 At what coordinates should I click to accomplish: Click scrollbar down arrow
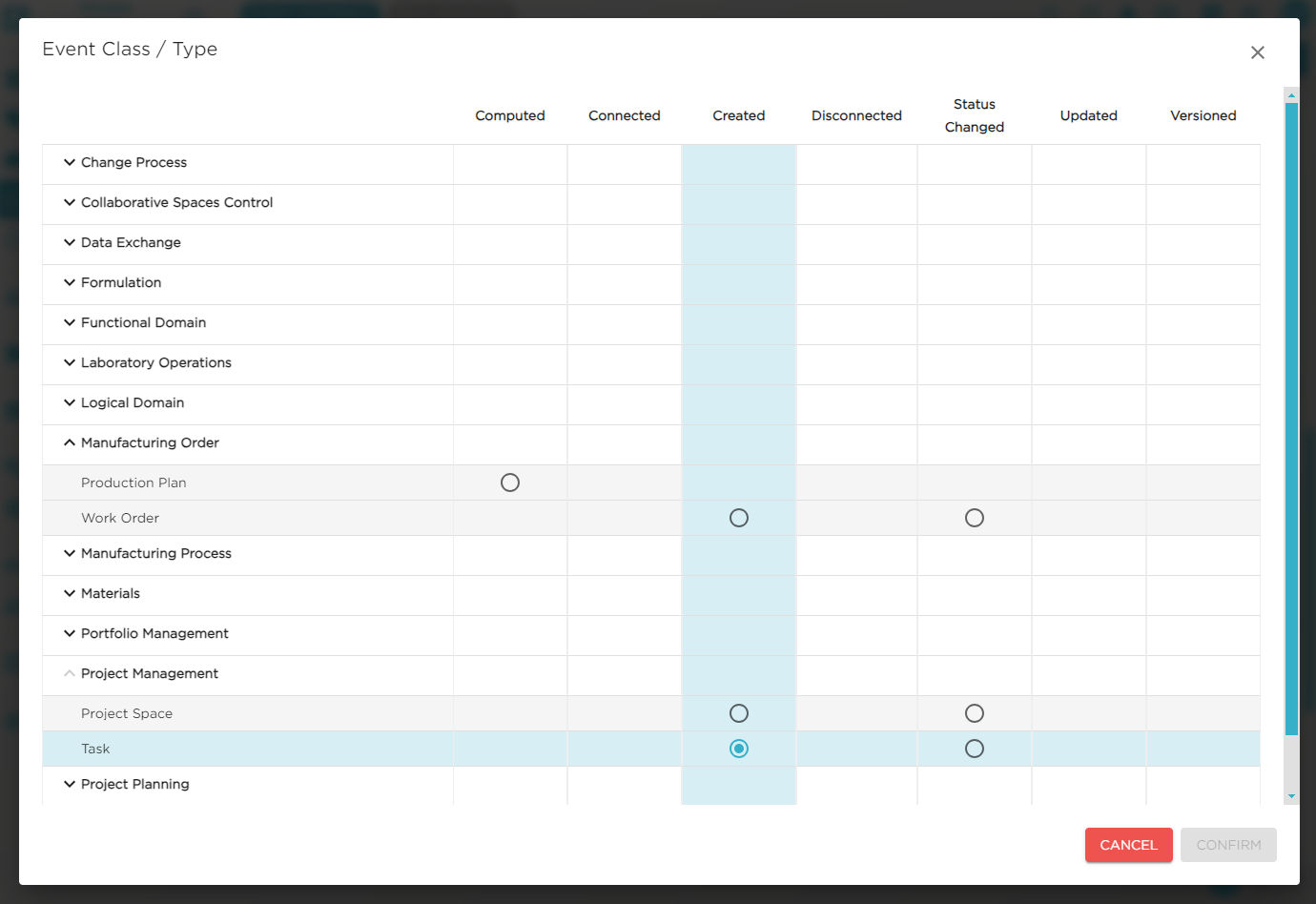click(x=1291, y=796)
